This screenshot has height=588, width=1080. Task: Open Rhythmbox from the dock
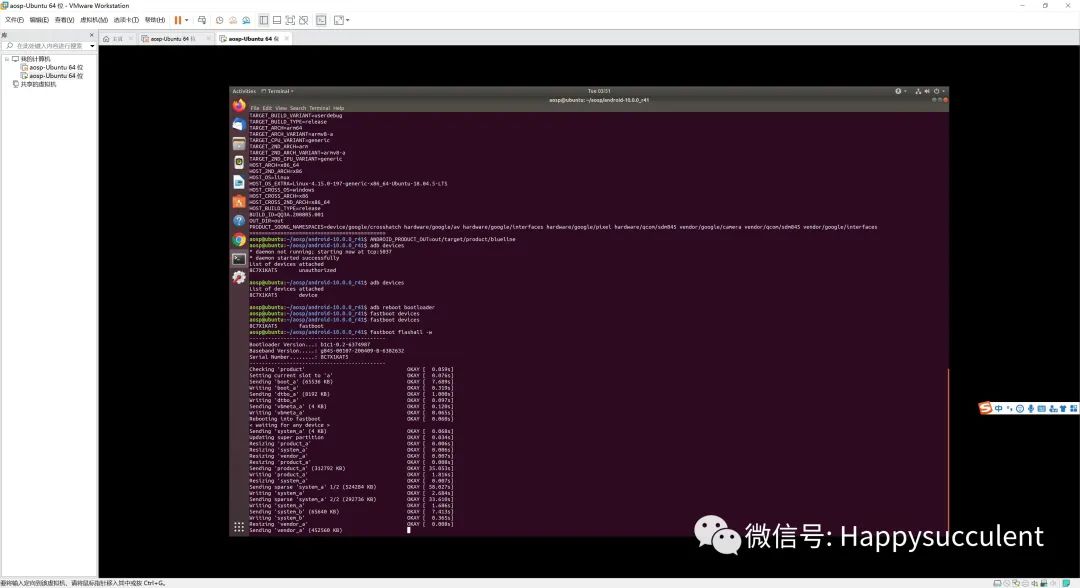[x=239, y=162]
